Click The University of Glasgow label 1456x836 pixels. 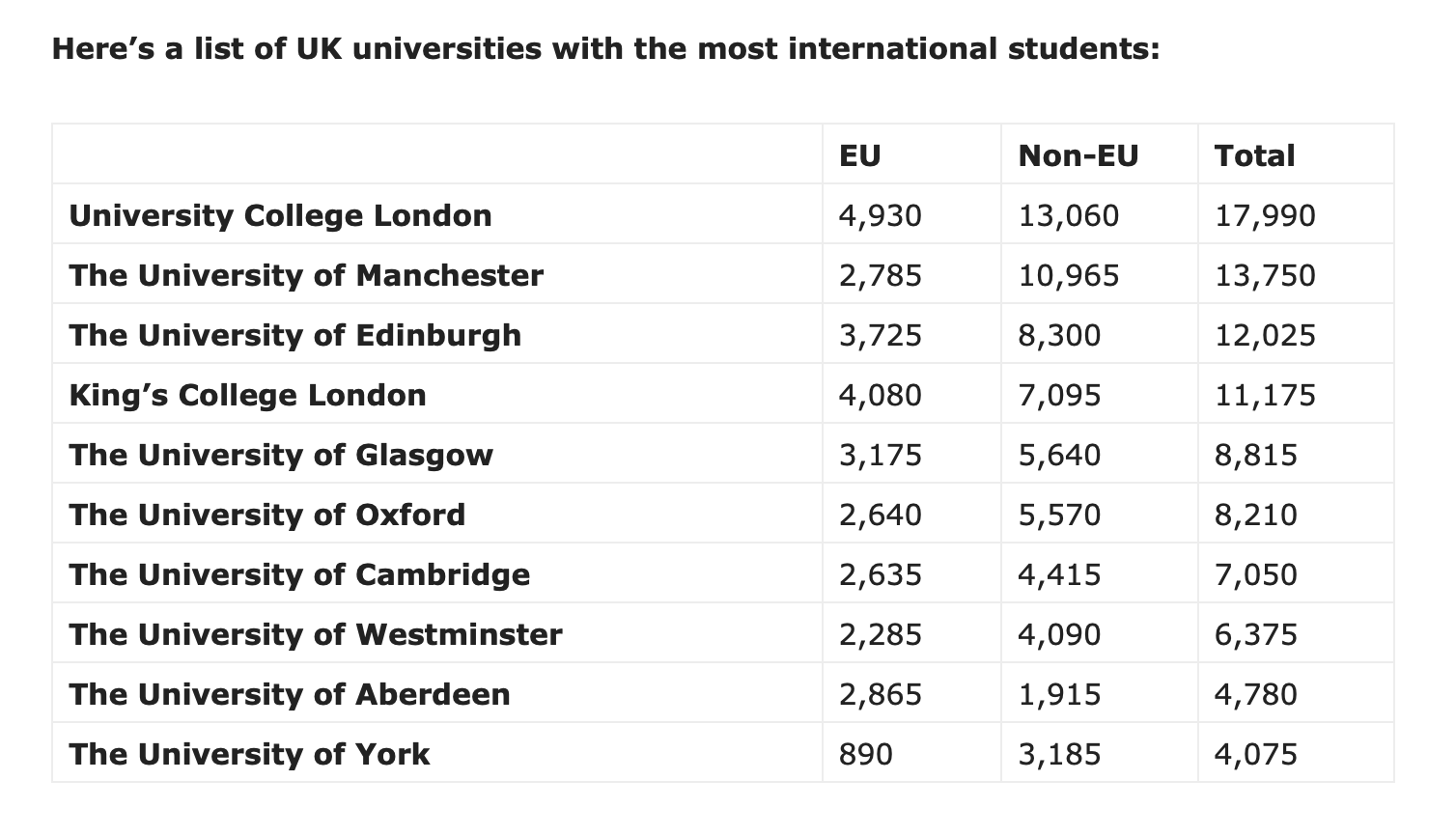(281, 455)
